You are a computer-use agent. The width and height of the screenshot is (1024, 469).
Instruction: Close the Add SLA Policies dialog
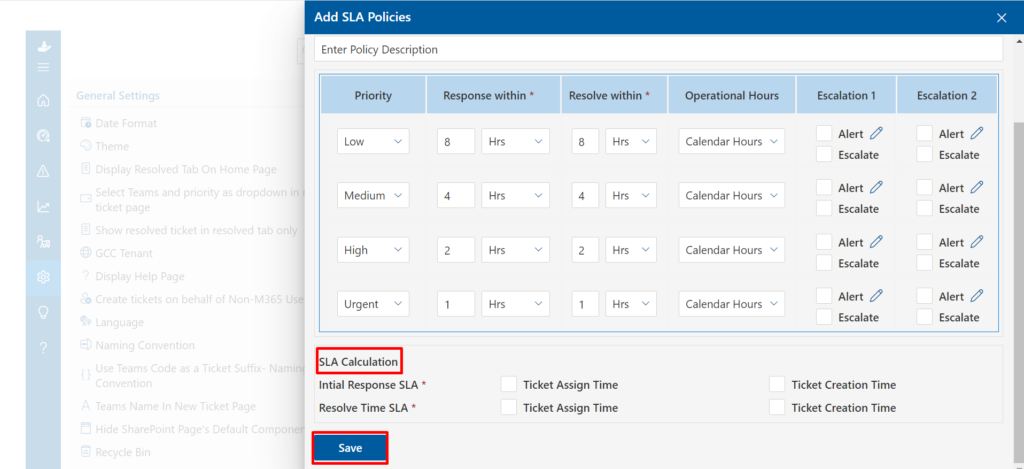coord(1002,17)
